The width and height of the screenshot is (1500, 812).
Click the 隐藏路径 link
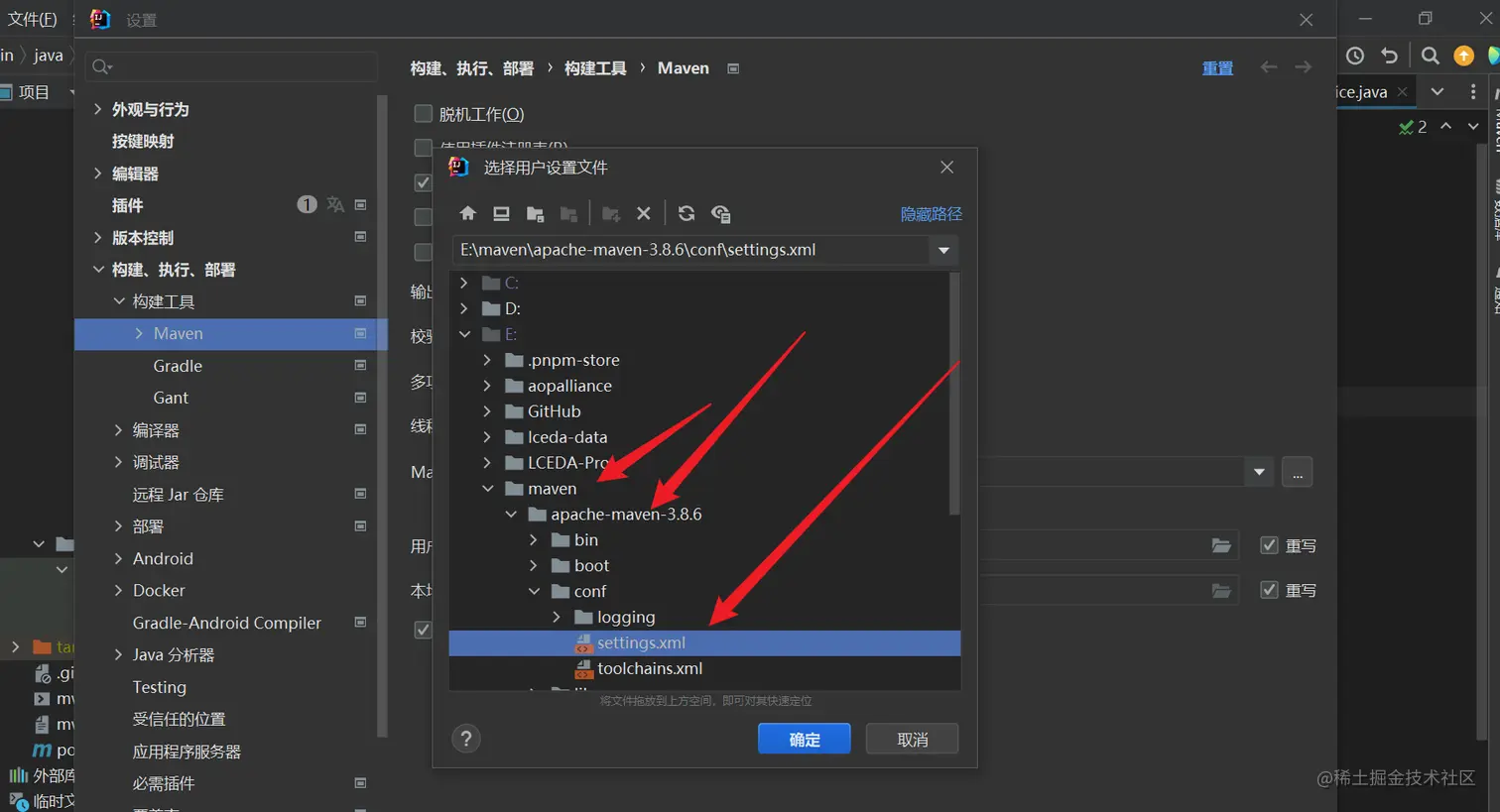(x=932, y=214)
